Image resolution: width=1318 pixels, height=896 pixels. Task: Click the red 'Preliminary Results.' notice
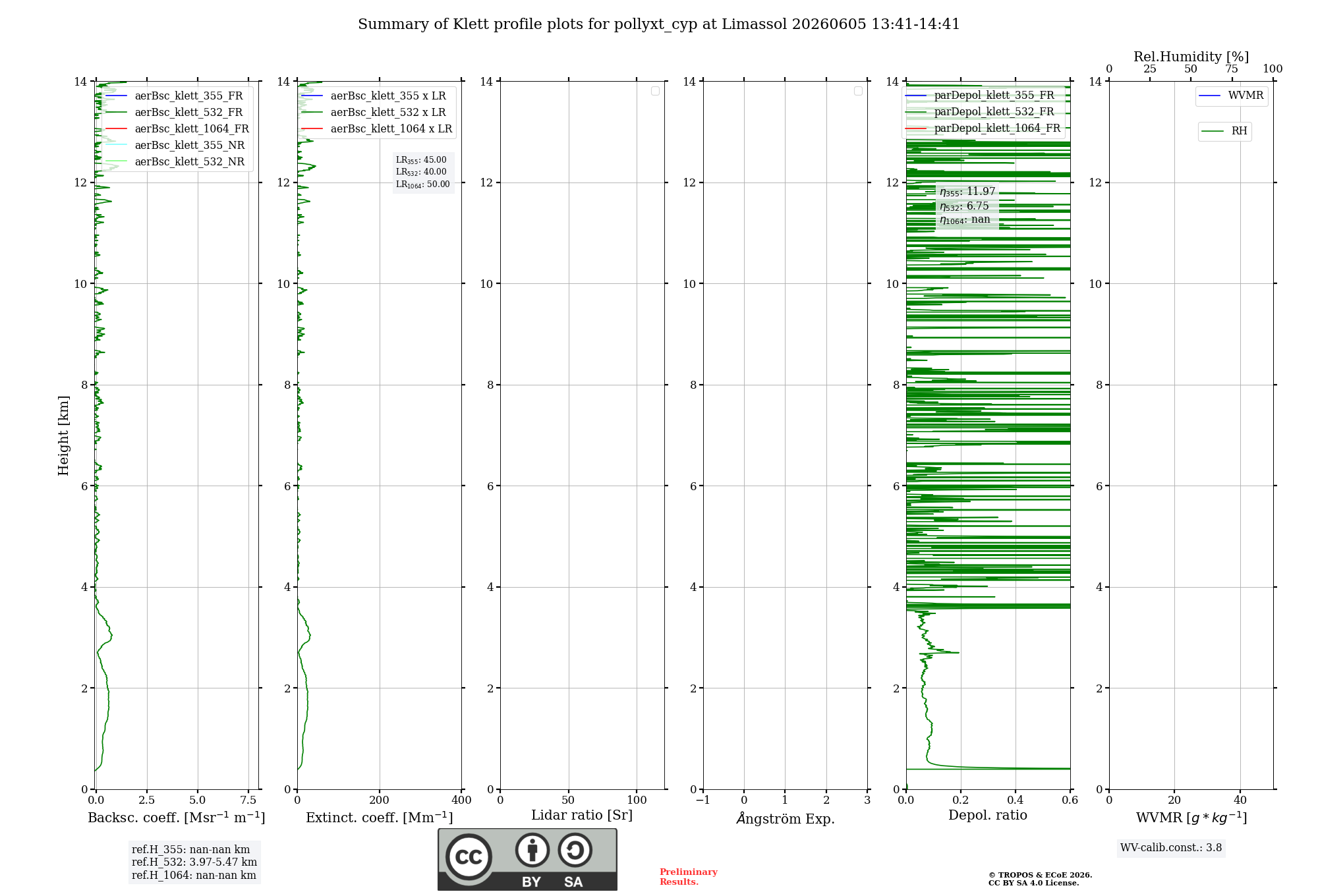pos(688,877)
